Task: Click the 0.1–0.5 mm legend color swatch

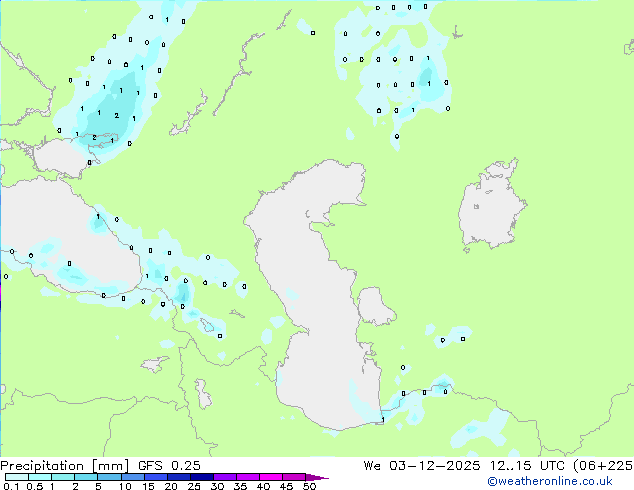Action: 17,477
